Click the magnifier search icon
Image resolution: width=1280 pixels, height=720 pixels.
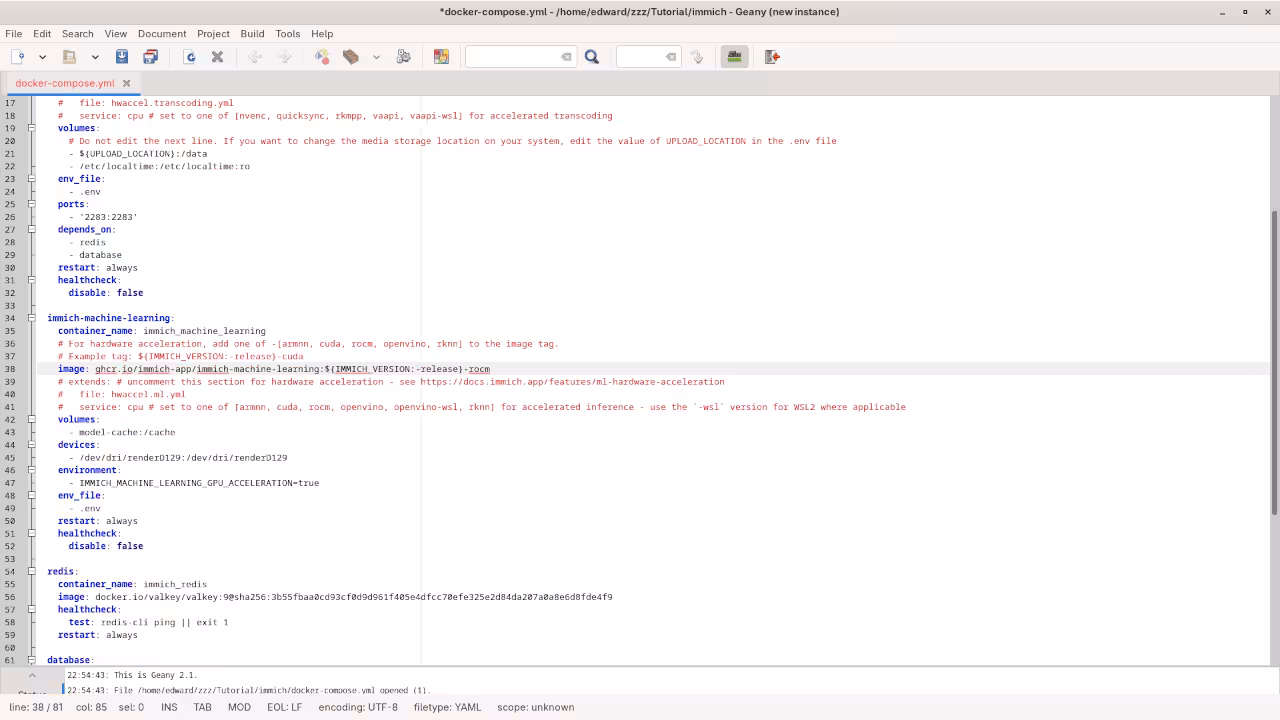tap(592, 57)
